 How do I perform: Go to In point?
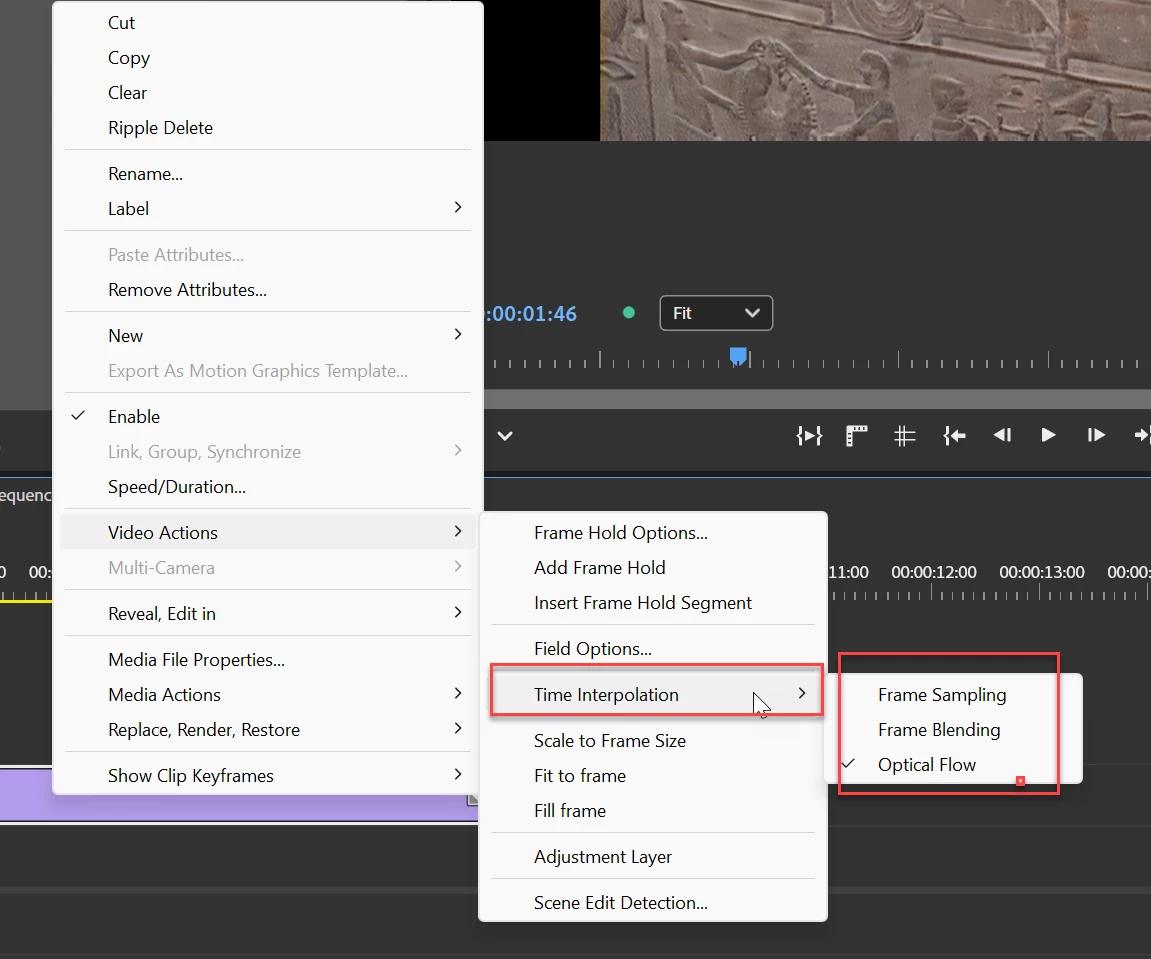tap(954, 436)
